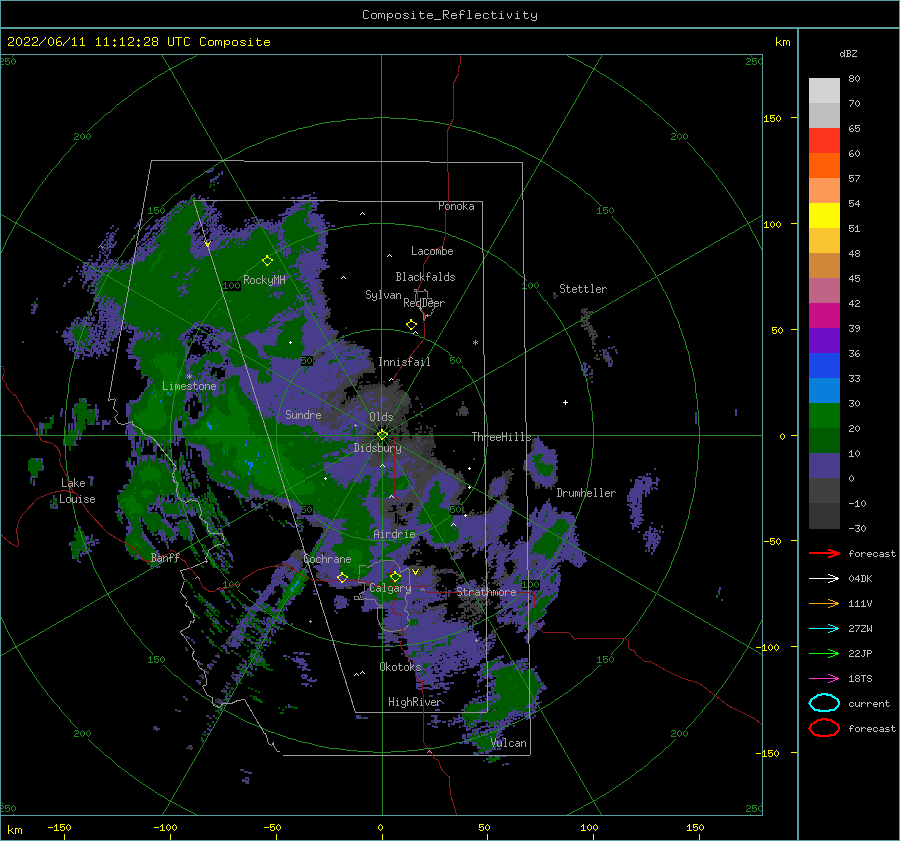Click the ThreeHills city label
900x841 pixels.
pos(502,437)
